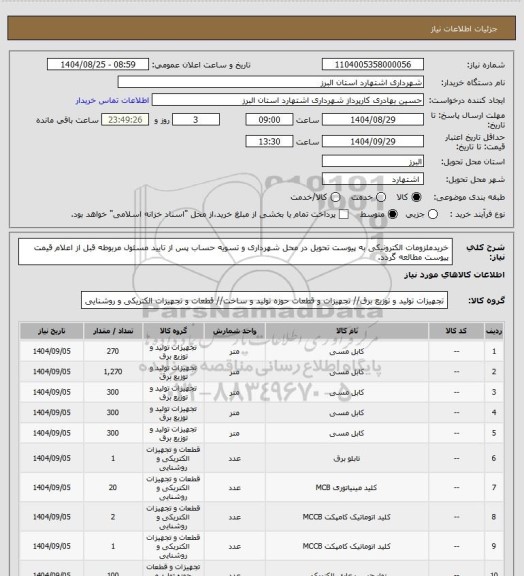Screen dimensions: 524x576
Task: Tick the Islamic treasury bonds payment checkbox
Action: click(344, 214)
